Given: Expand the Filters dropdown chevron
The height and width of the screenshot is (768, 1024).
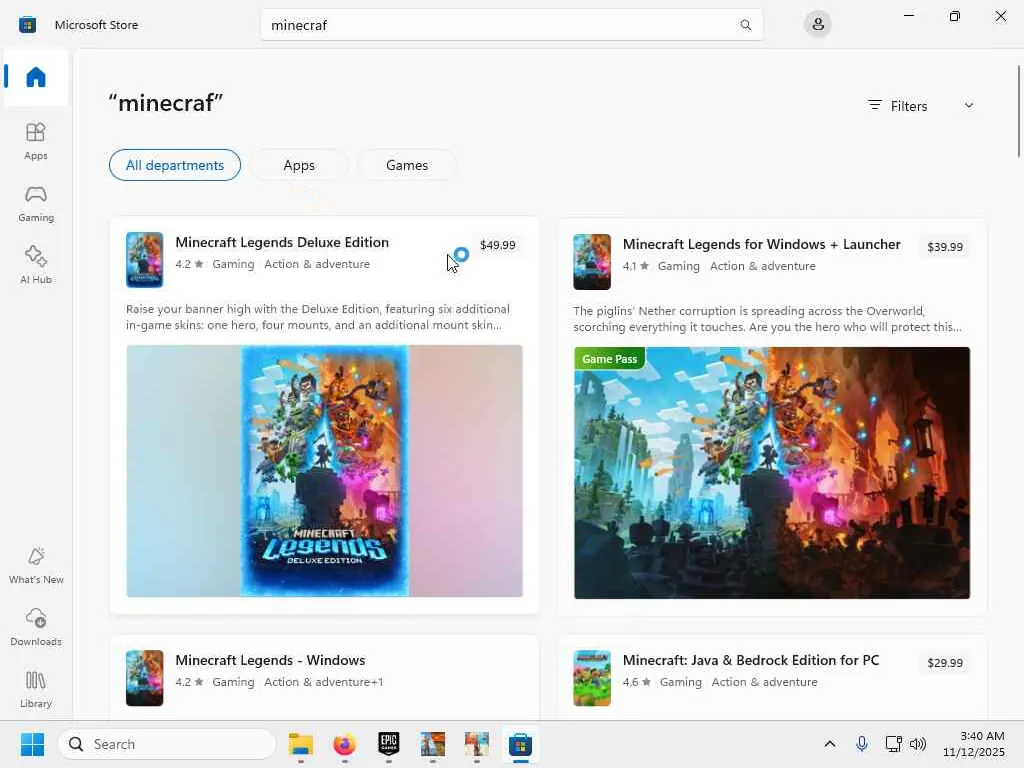Looking at the screenshot, I should pos(968,105).
